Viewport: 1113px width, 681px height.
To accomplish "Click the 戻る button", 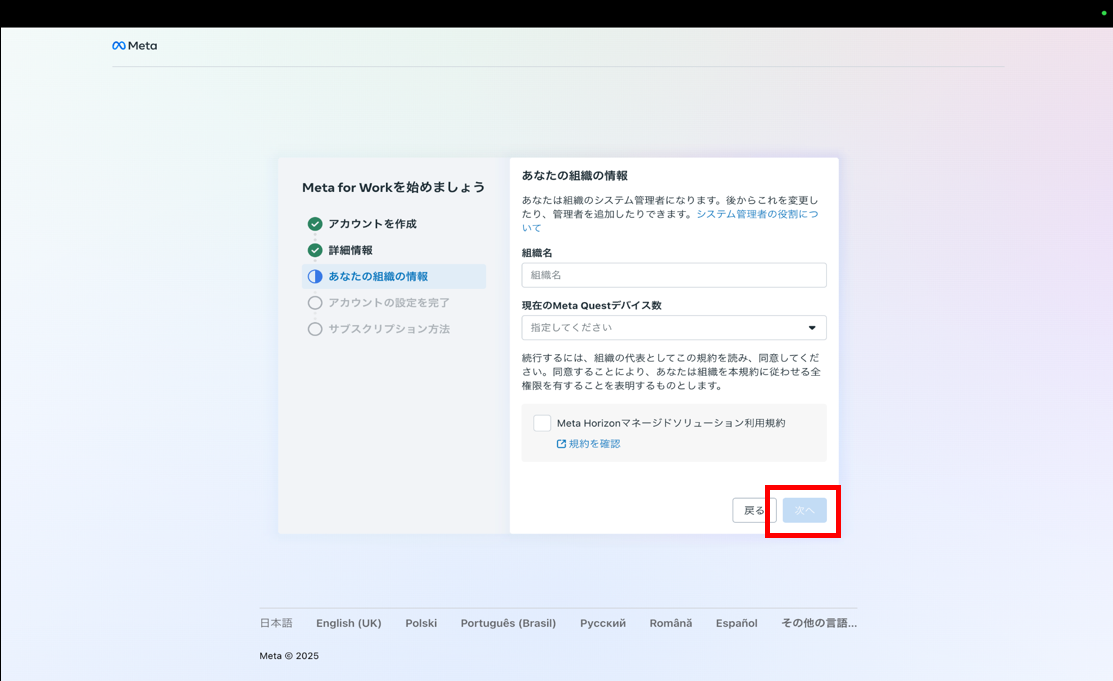I will [x=754, y=511].
